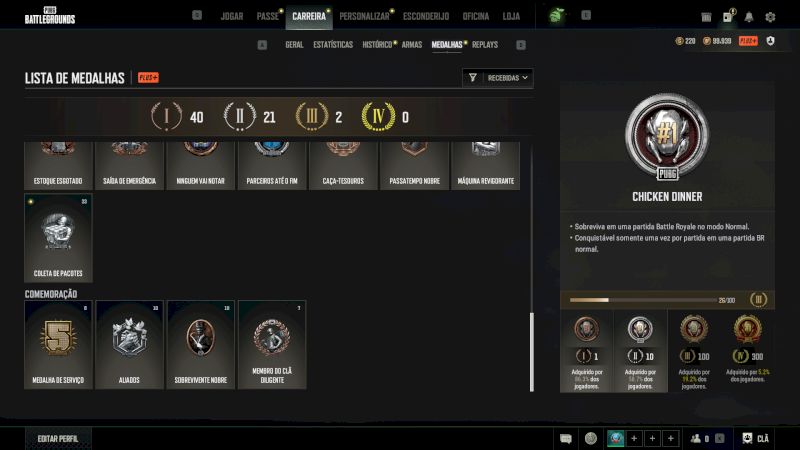Click the player avatar slot

[615, 439]
